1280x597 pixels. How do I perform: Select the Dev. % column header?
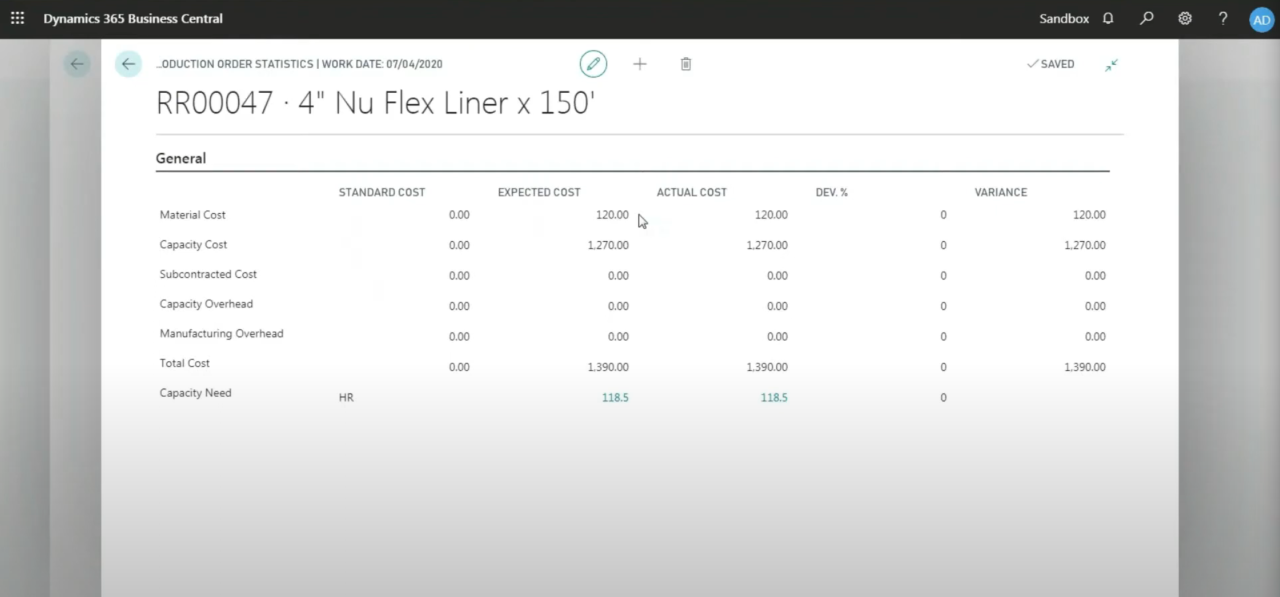coord(832,192)
